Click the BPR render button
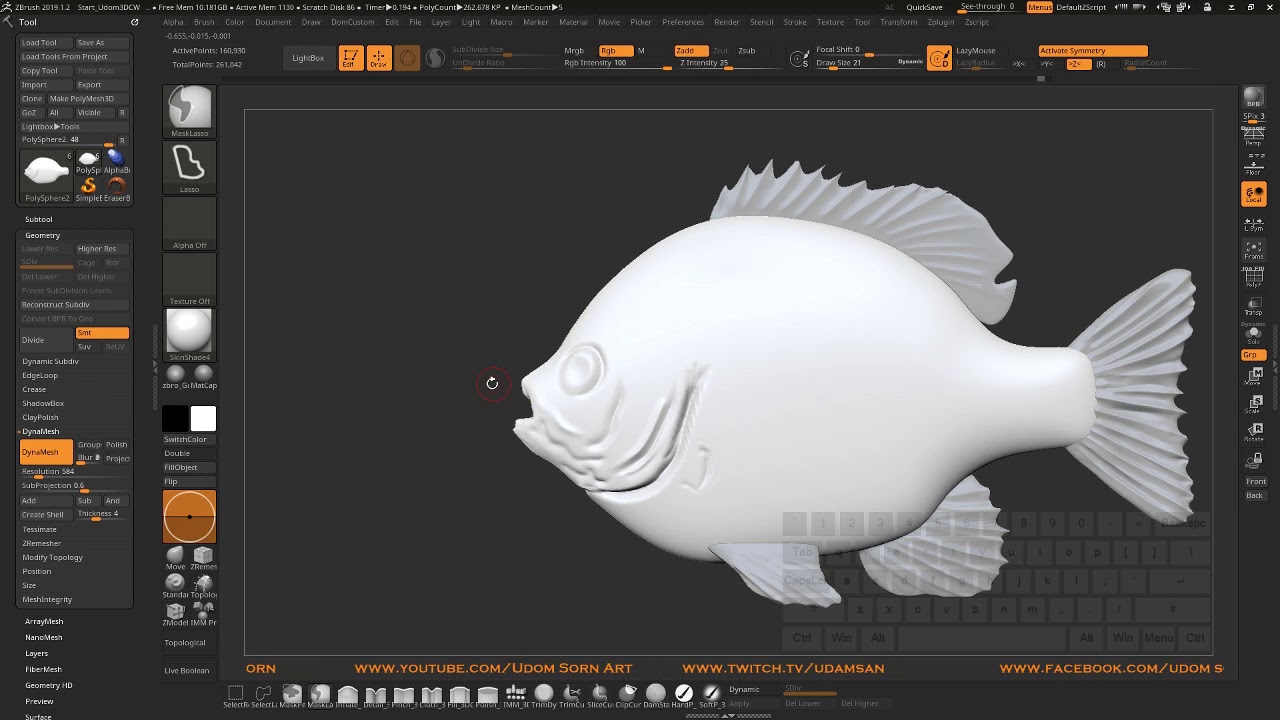The width and height of the screenshot is (1280, 720). pos(1253,98)
